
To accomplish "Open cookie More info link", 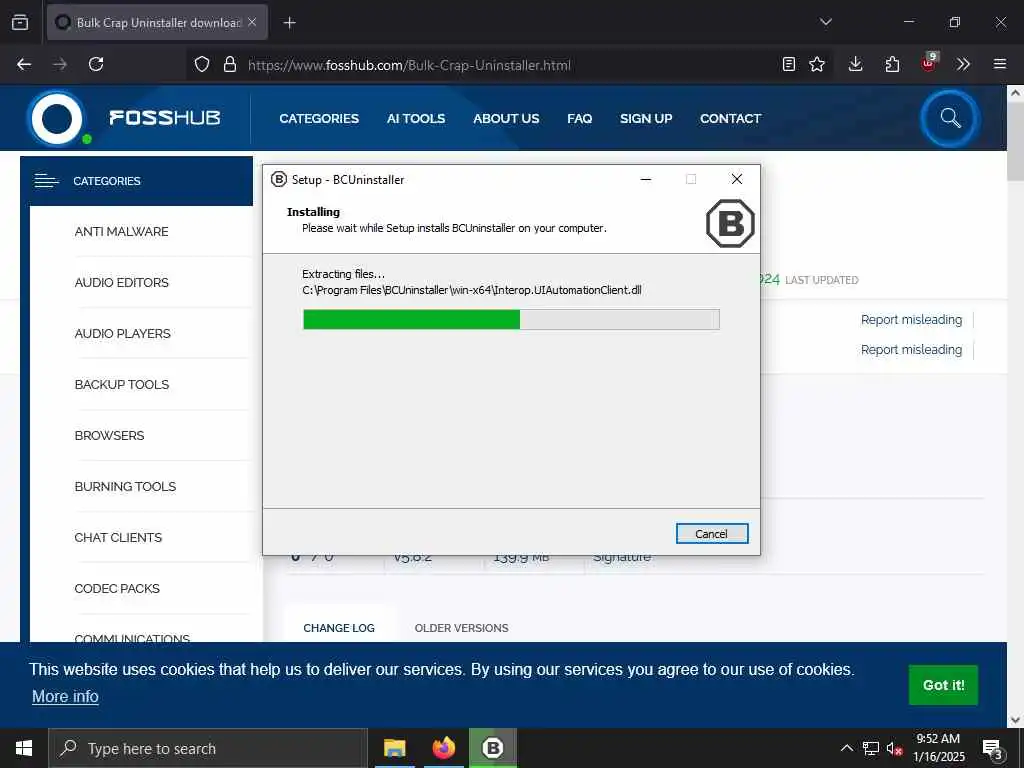I will (x=65, y=697).
